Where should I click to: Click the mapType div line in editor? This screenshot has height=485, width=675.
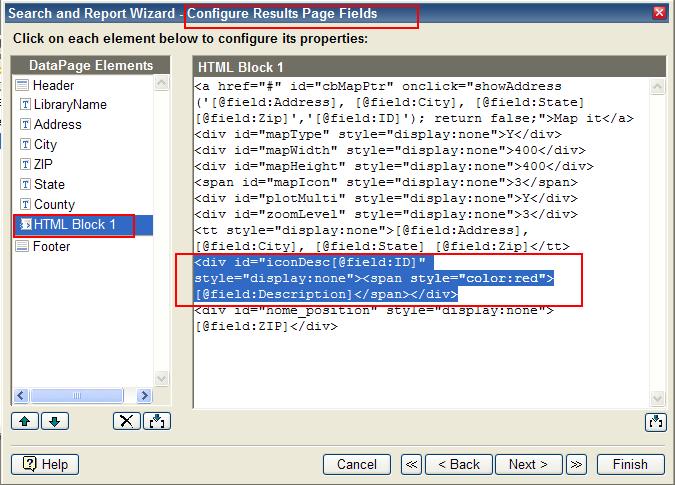(x=378, y=134)
